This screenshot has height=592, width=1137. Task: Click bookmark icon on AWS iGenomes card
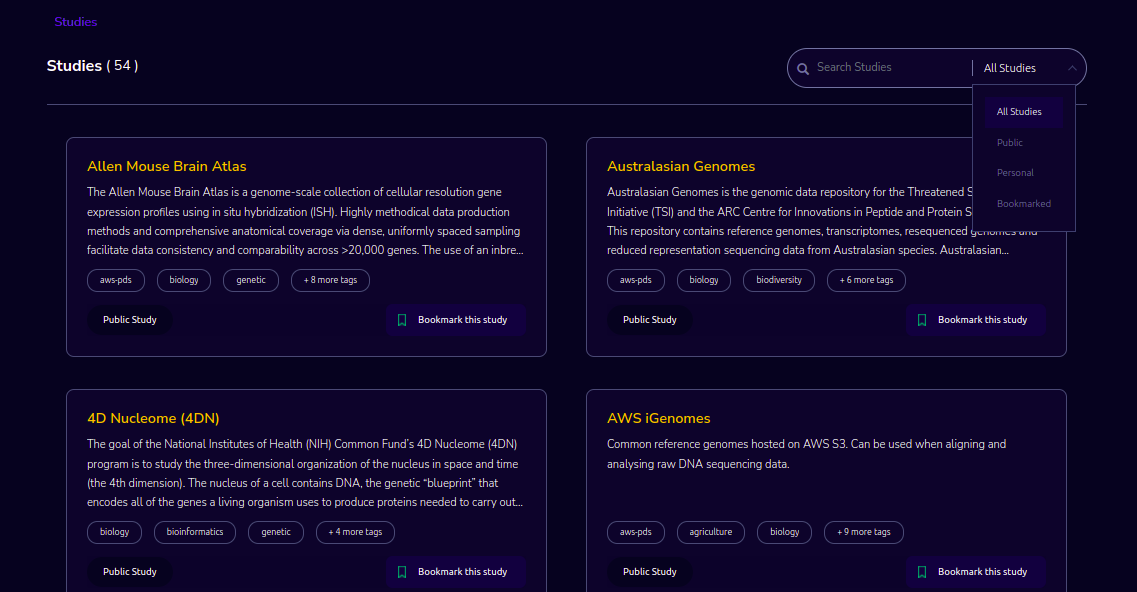pyautogui.click(x=922, y=572)
